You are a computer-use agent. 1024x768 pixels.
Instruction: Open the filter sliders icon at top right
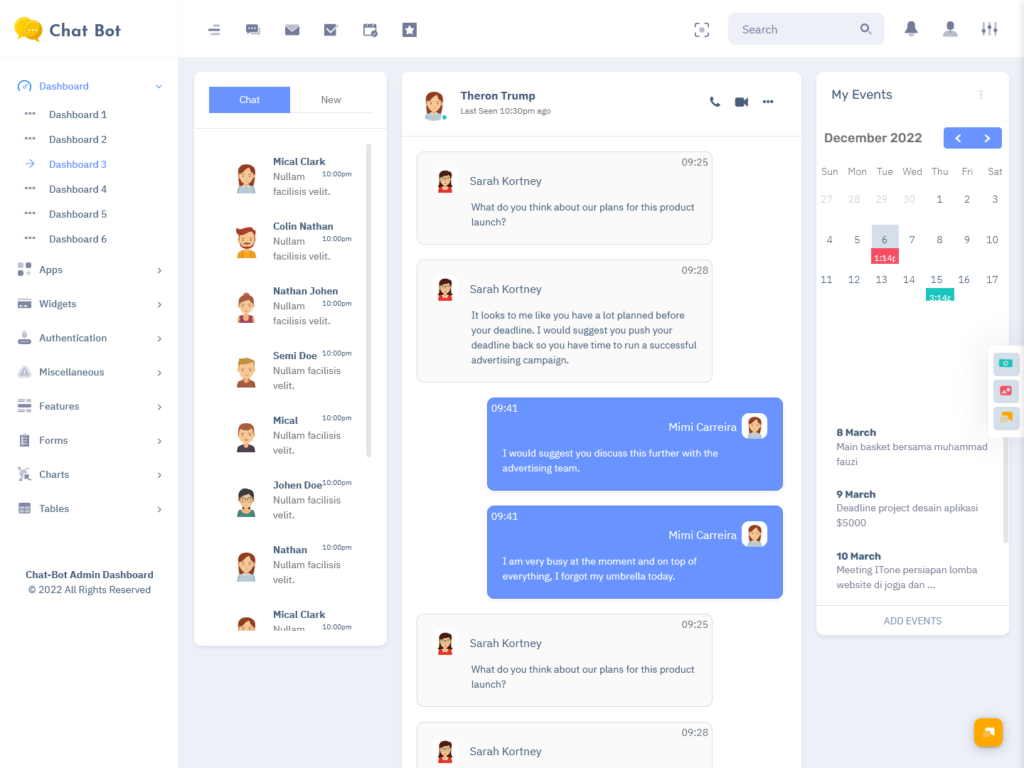[989, 28]
